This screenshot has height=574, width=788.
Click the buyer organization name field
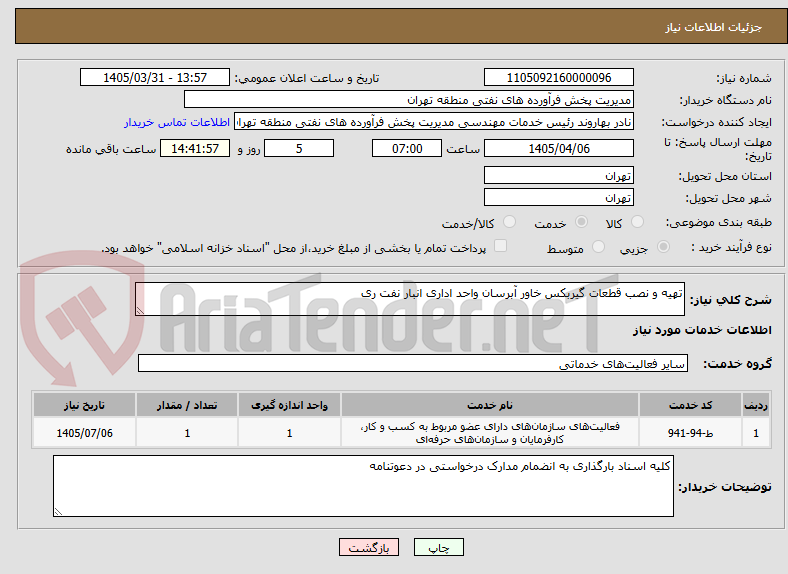coord(409,100)
